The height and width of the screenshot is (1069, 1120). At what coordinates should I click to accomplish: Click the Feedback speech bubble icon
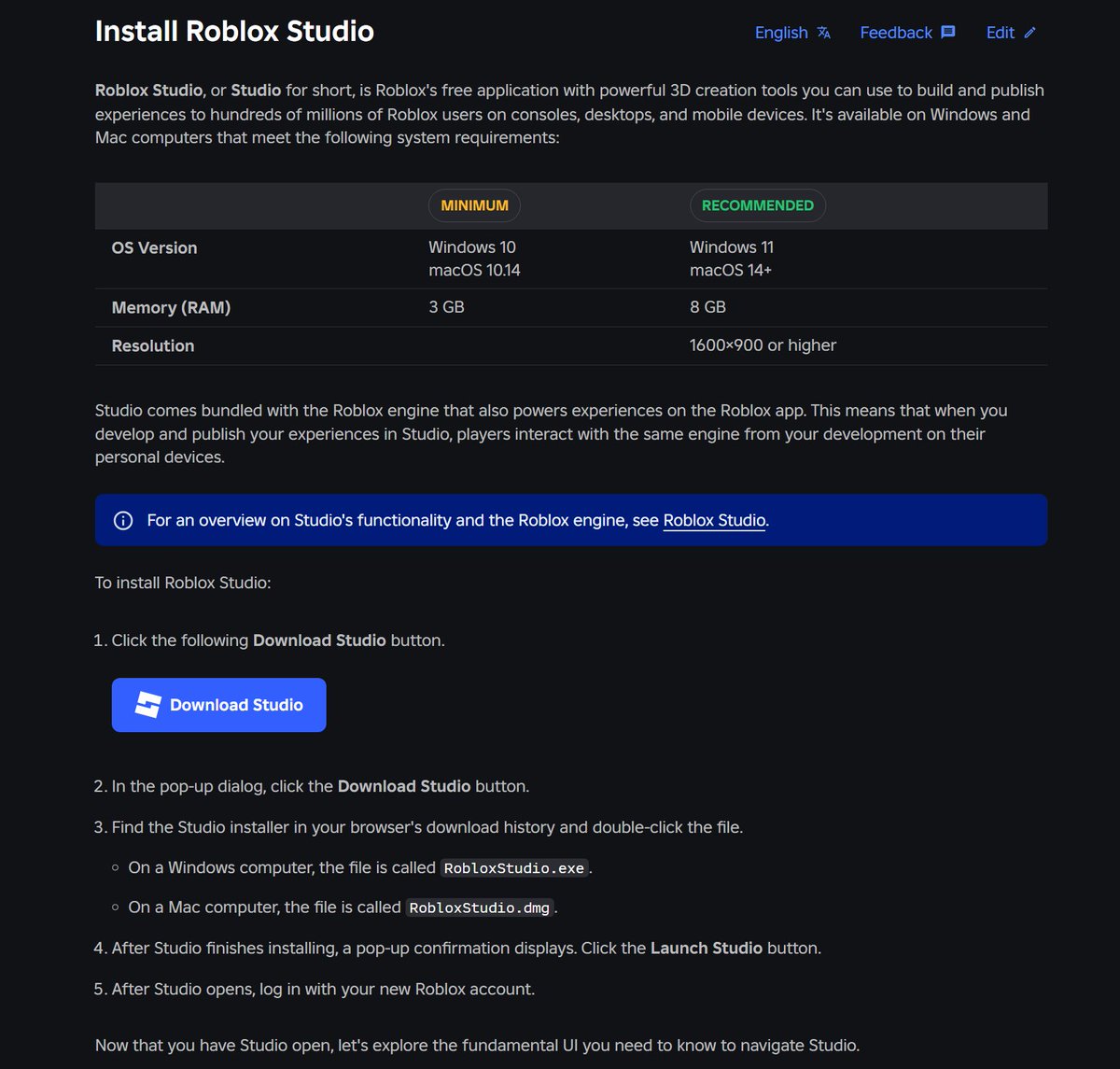pyautogui.click(x=948, y=33)
